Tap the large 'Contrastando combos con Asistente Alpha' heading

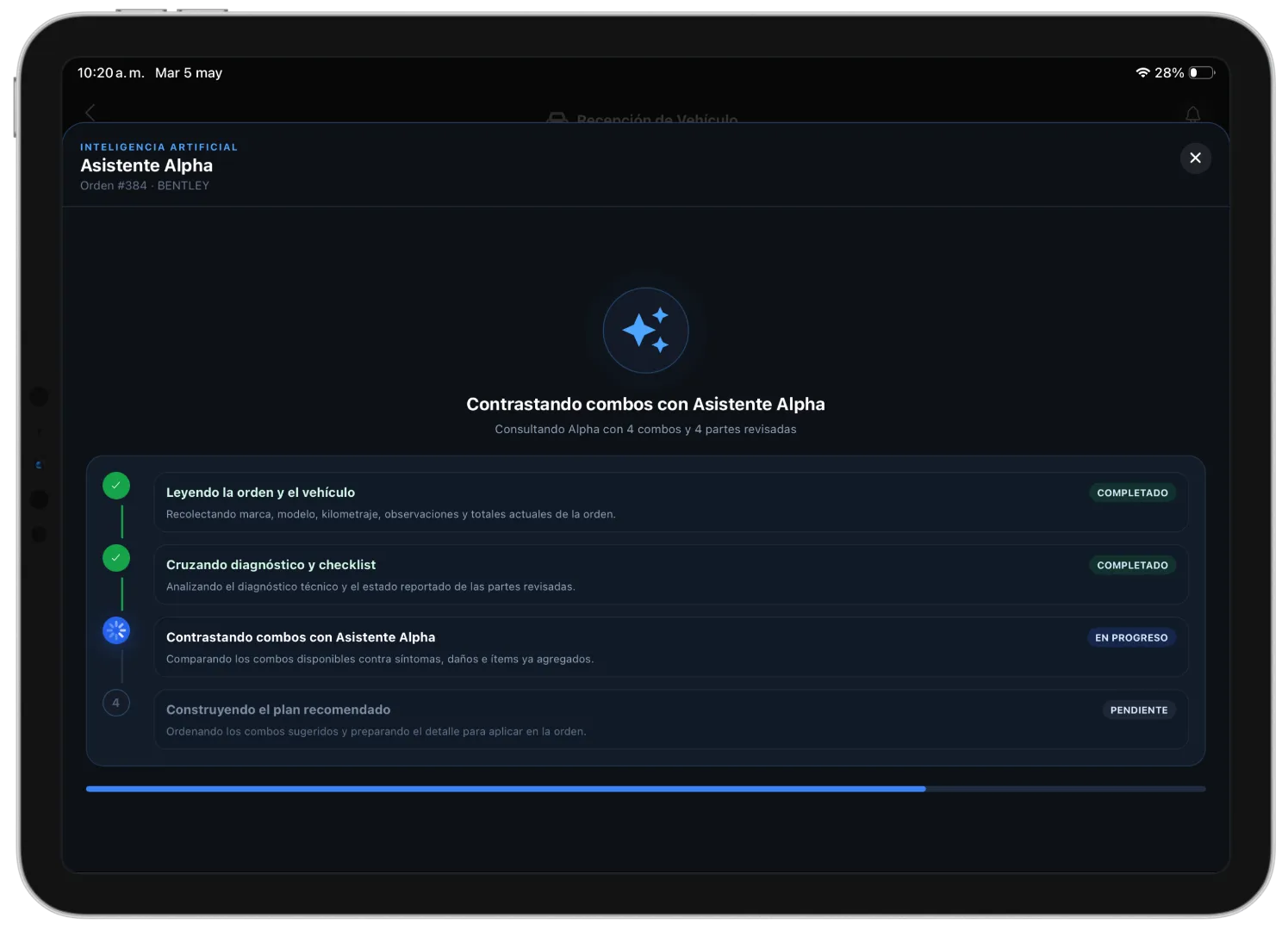pos(645,404)
